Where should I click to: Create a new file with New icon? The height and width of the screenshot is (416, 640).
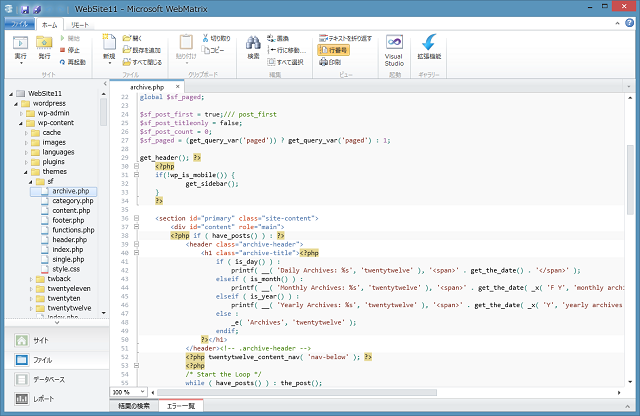coord(109,43)
